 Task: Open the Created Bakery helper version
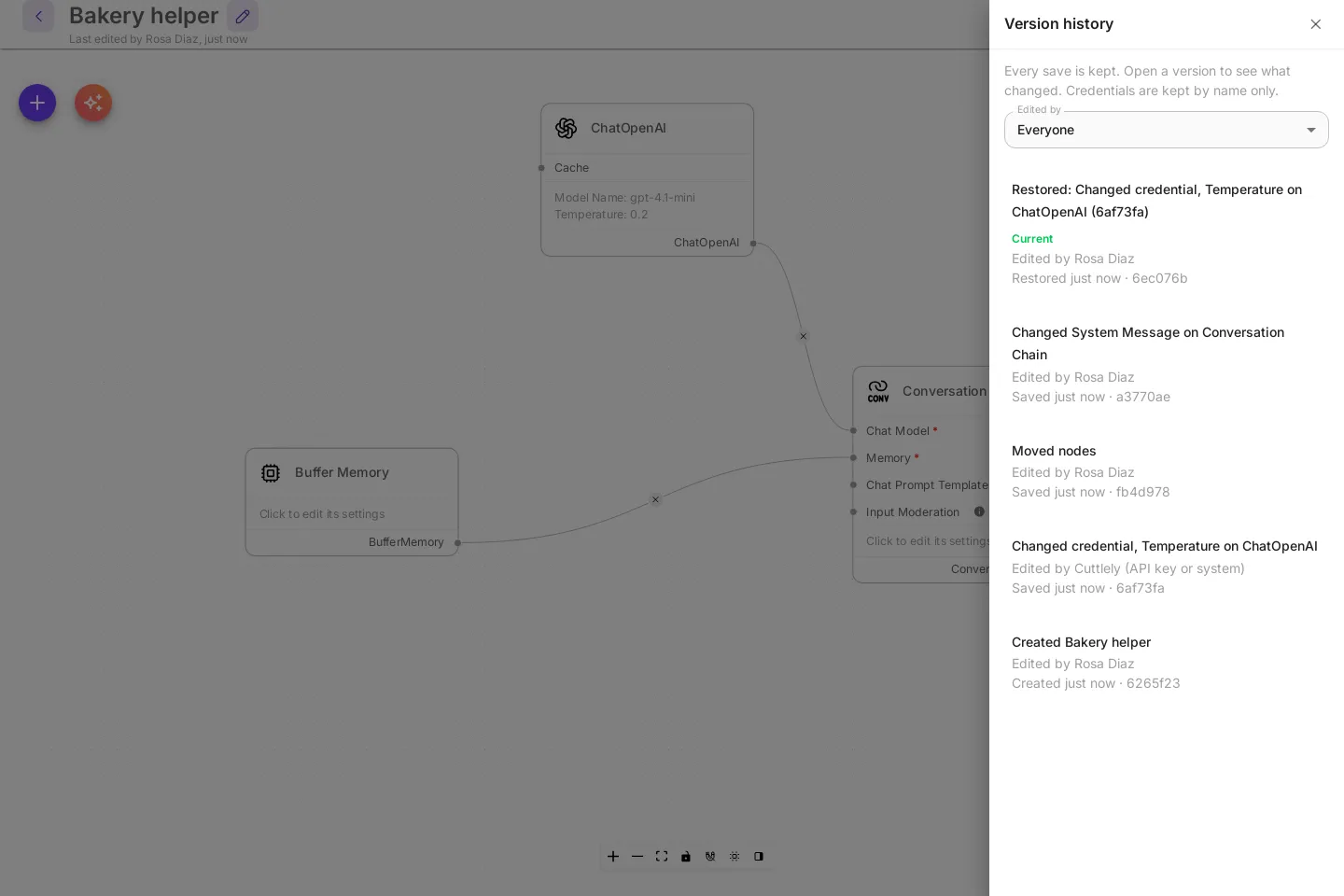click(1166, 663)
